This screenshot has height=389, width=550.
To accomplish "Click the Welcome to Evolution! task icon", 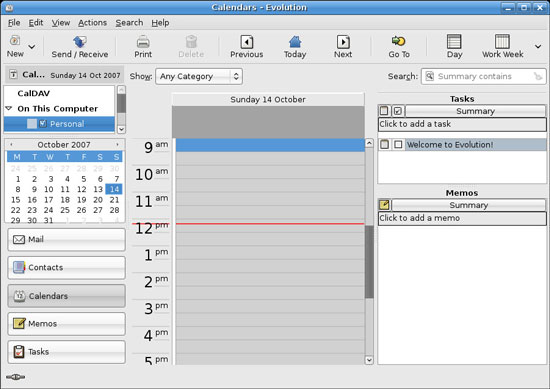I will [x=384, y=145].
